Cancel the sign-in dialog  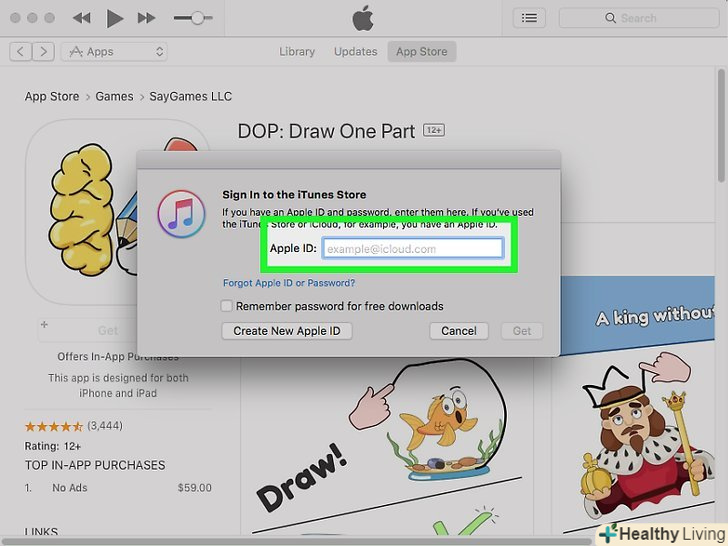coord(459,331)
